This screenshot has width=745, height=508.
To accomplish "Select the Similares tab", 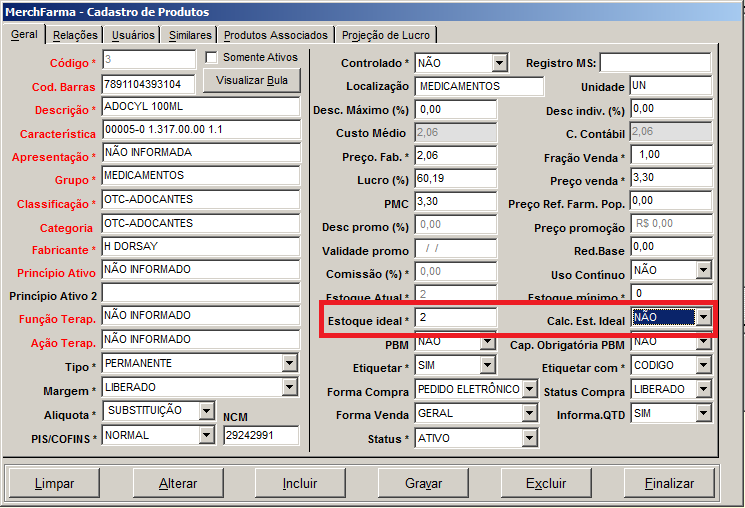I will [190, 35].
